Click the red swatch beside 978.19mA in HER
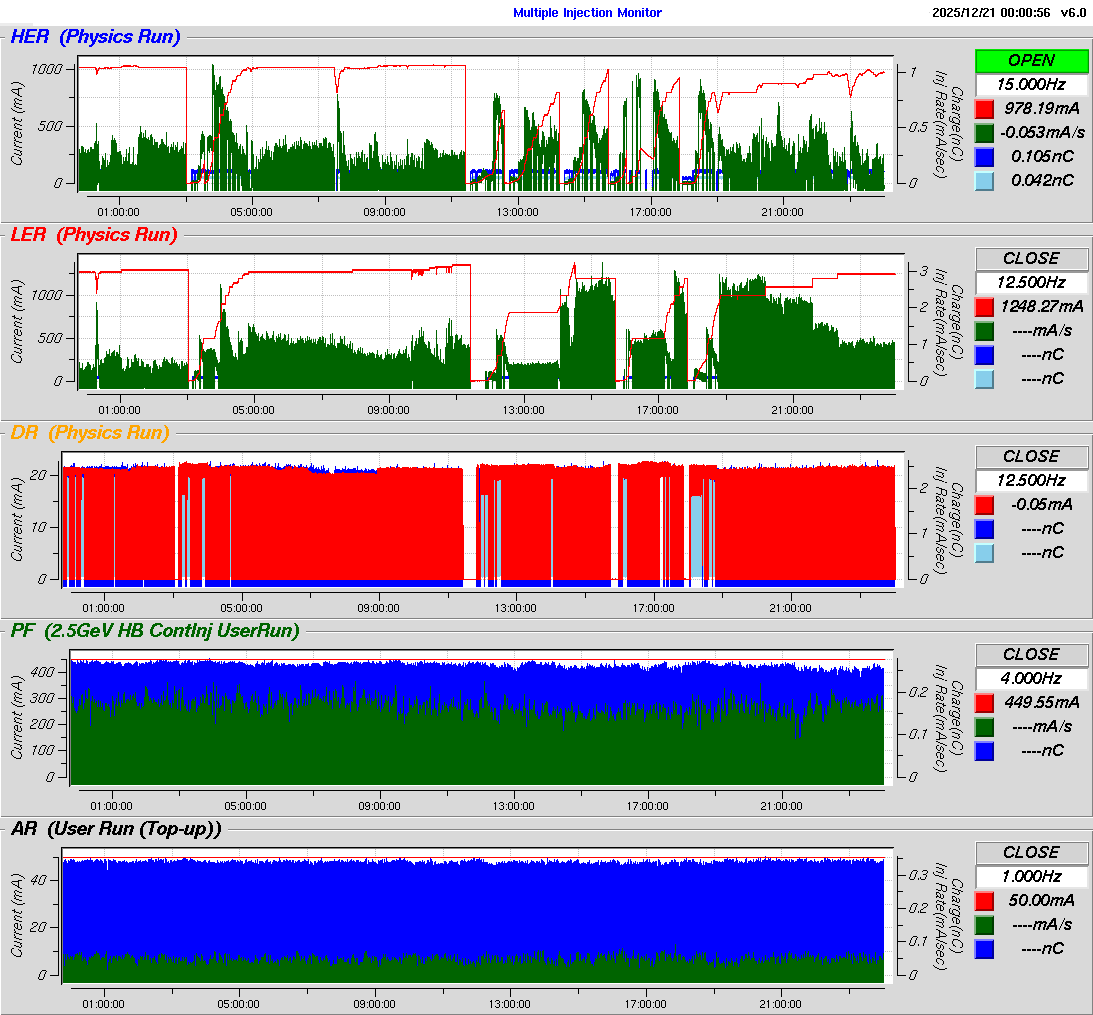 pos(984,109)
